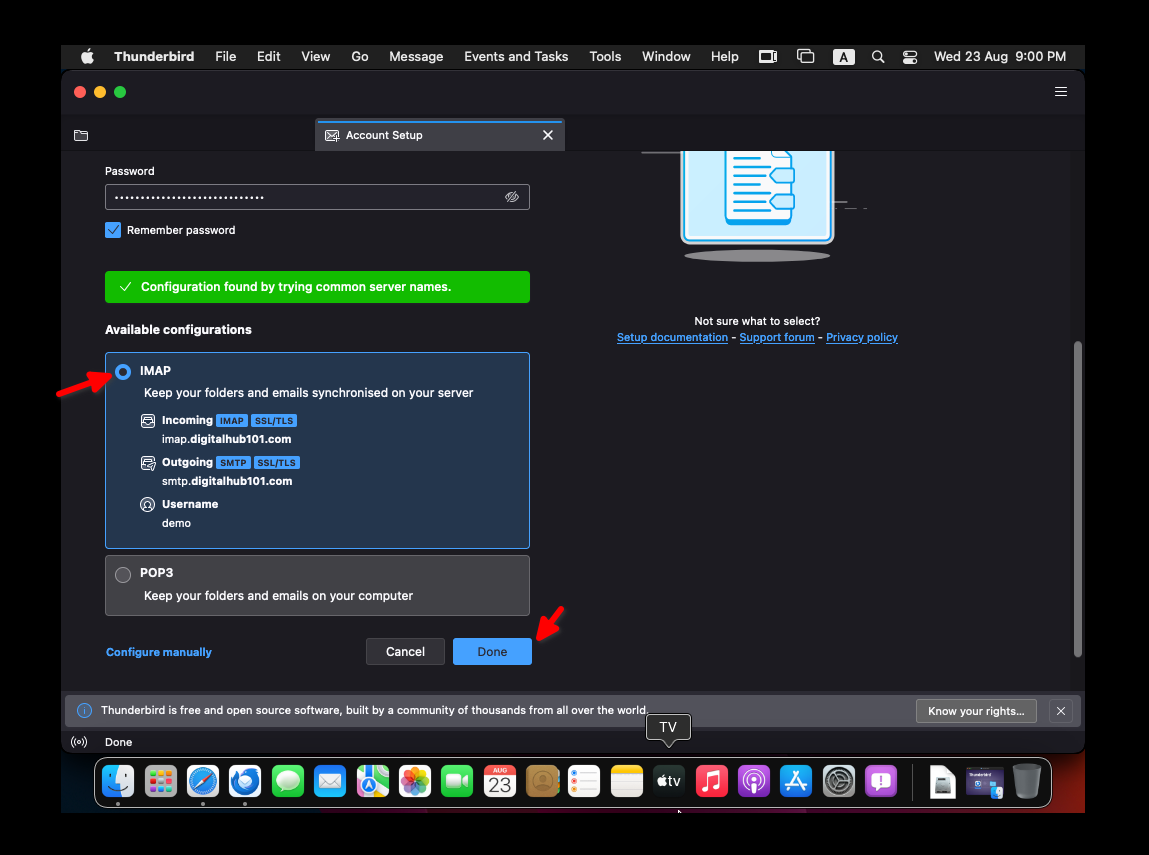Click the Cancel button
The height and width of the screenshot is (855, 1149).
(405, 652)
